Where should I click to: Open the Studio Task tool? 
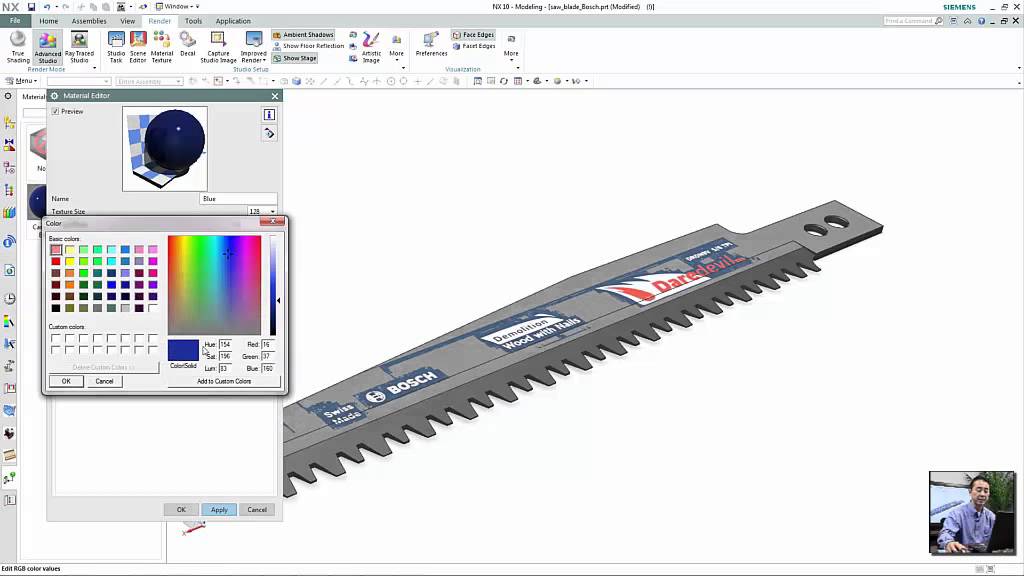point(116,47)
